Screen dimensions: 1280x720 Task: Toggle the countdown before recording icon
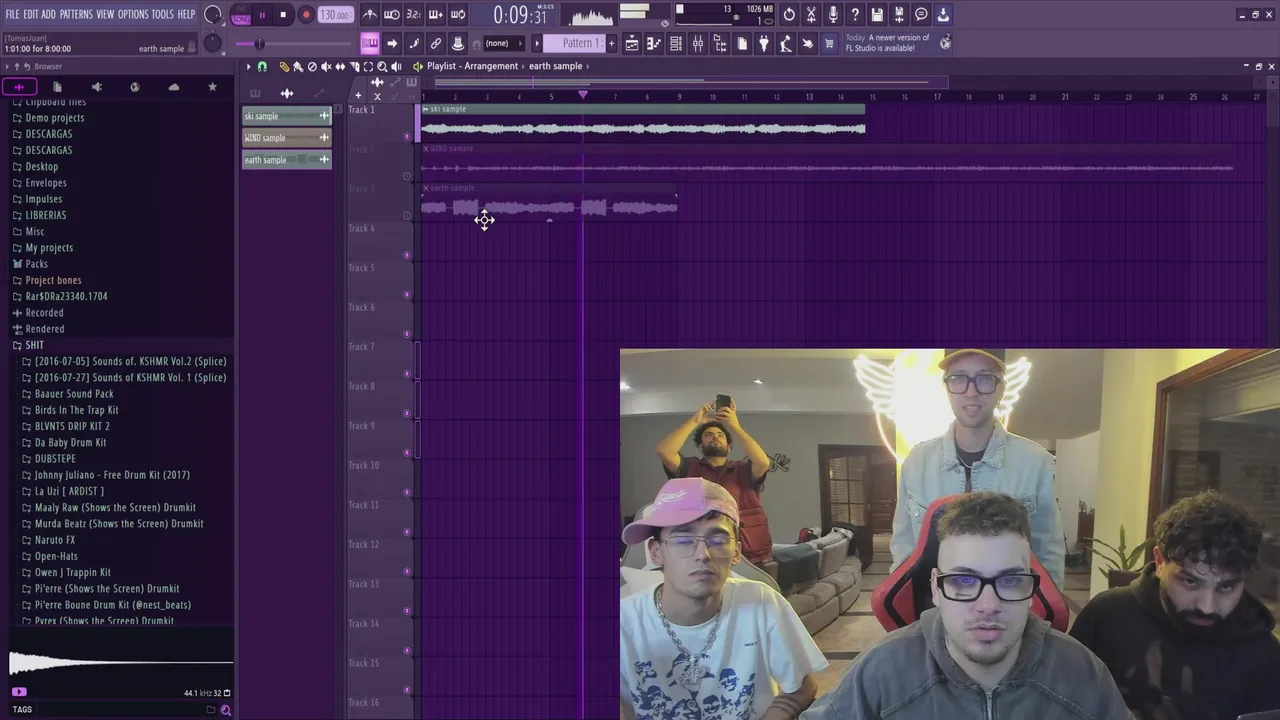(x=414, y=15)
